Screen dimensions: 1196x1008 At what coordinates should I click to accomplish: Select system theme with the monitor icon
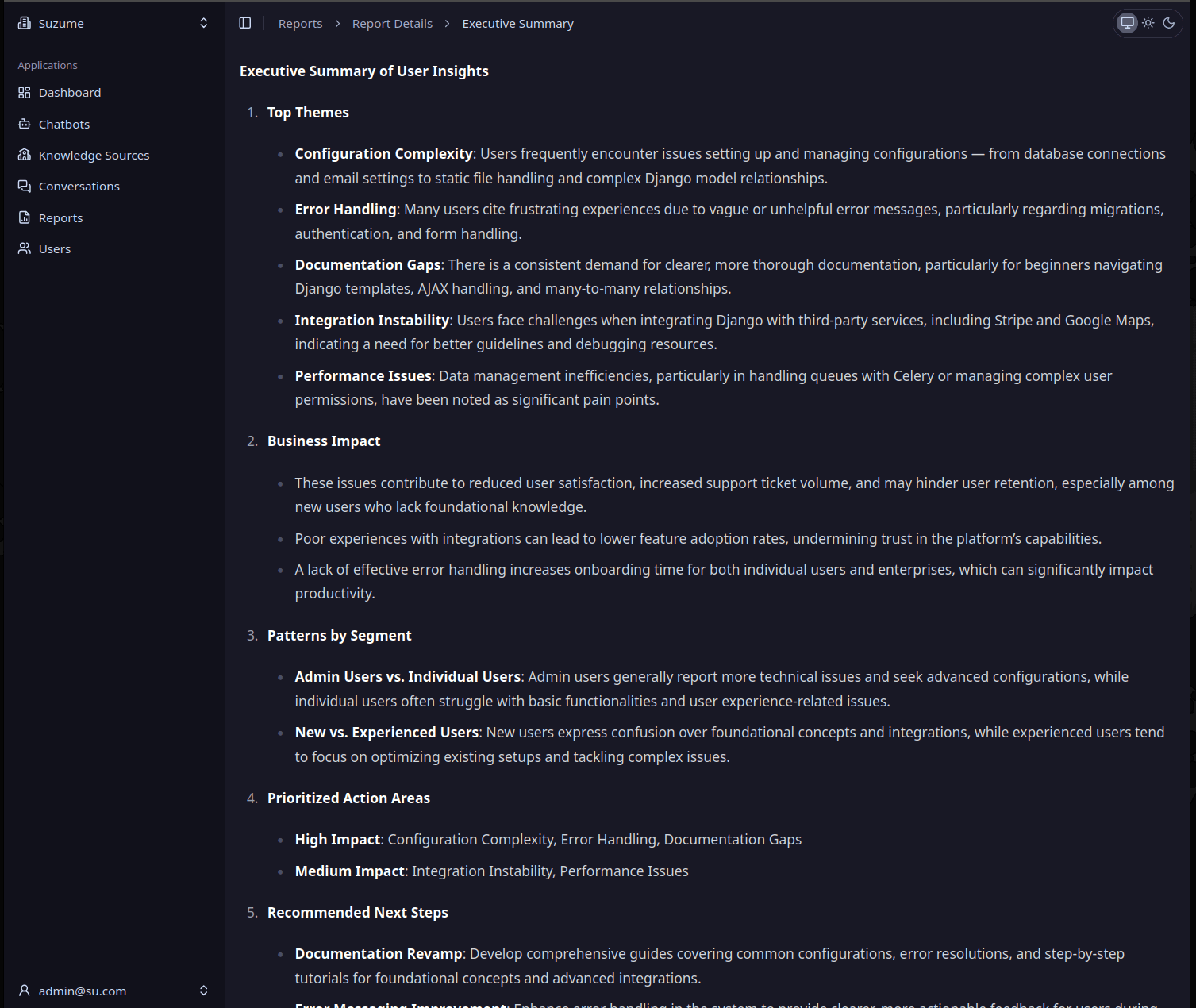(1127, 23)
